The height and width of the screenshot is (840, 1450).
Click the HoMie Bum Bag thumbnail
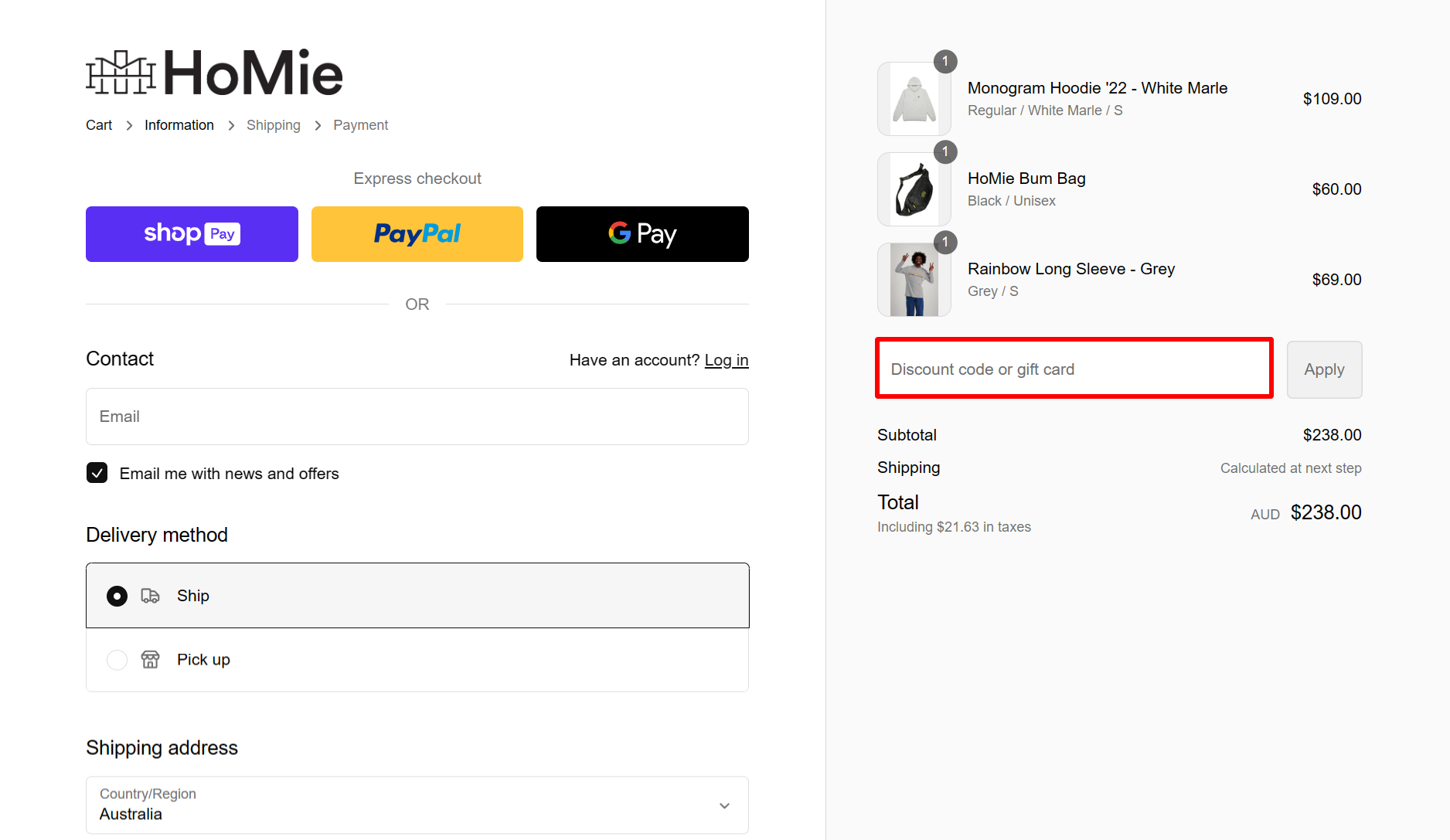(914, 189)
